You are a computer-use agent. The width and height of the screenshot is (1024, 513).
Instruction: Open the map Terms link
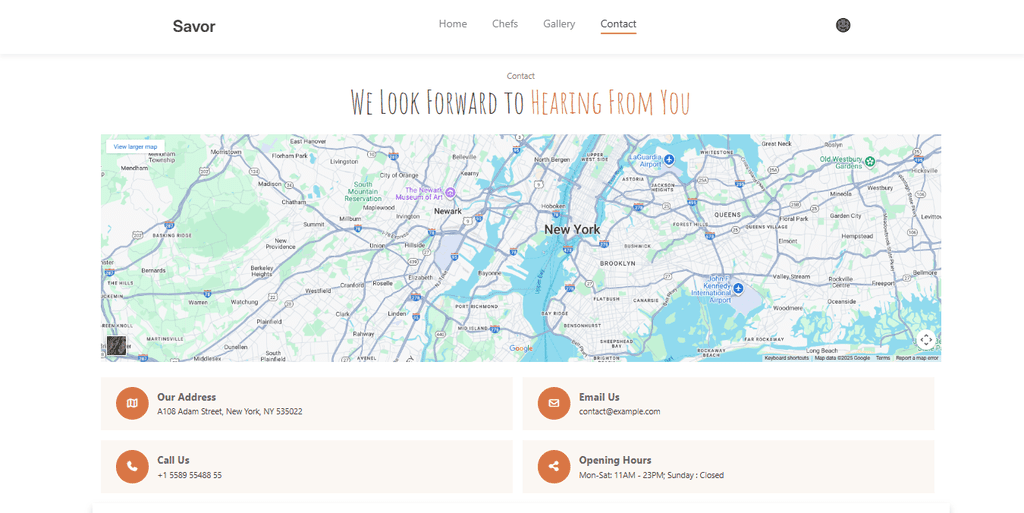click(x=883, y=358)
